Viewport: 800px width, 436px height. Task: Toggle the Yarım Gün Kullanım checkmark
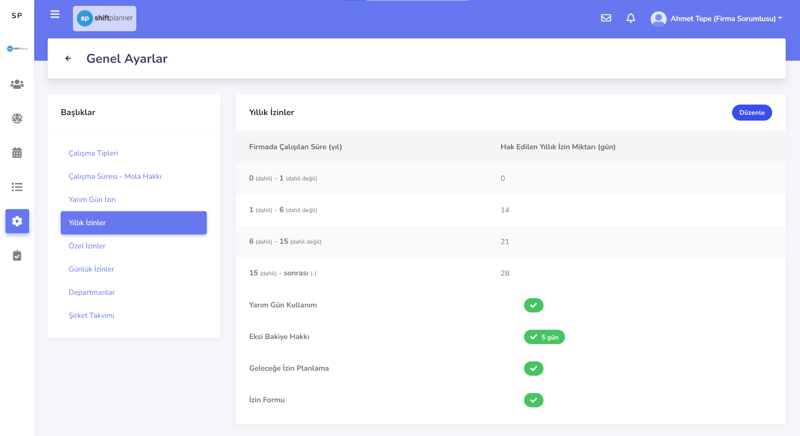click(x=533, y=305)
